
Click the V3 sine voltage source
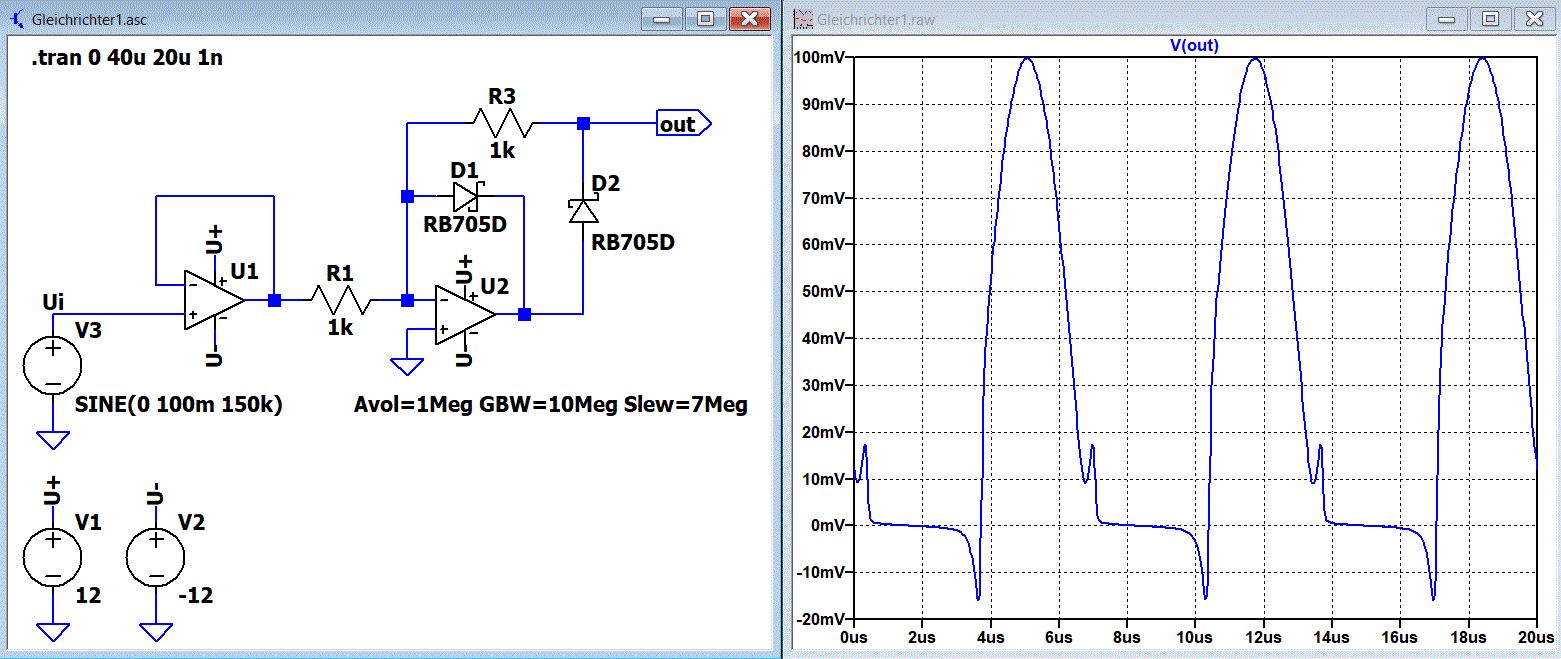[x=52, y=367]
